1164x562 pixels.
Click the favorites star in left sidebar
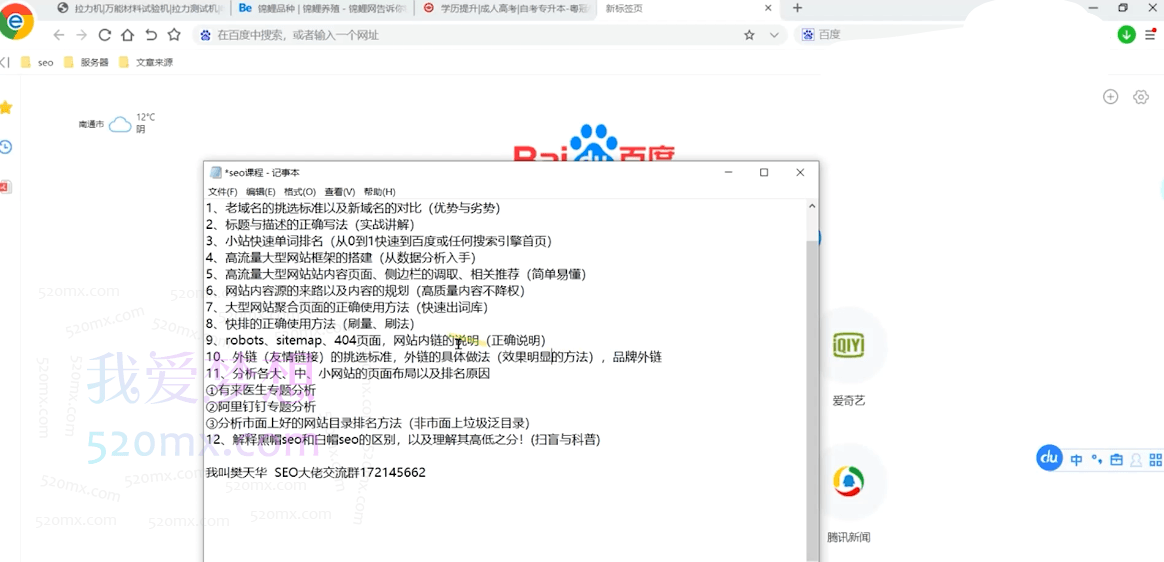pos(6,108)
